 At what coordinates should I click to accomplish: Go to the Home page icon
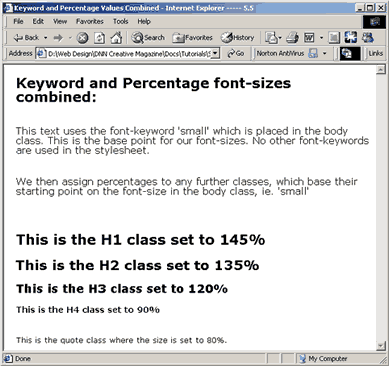pos(116,38)
